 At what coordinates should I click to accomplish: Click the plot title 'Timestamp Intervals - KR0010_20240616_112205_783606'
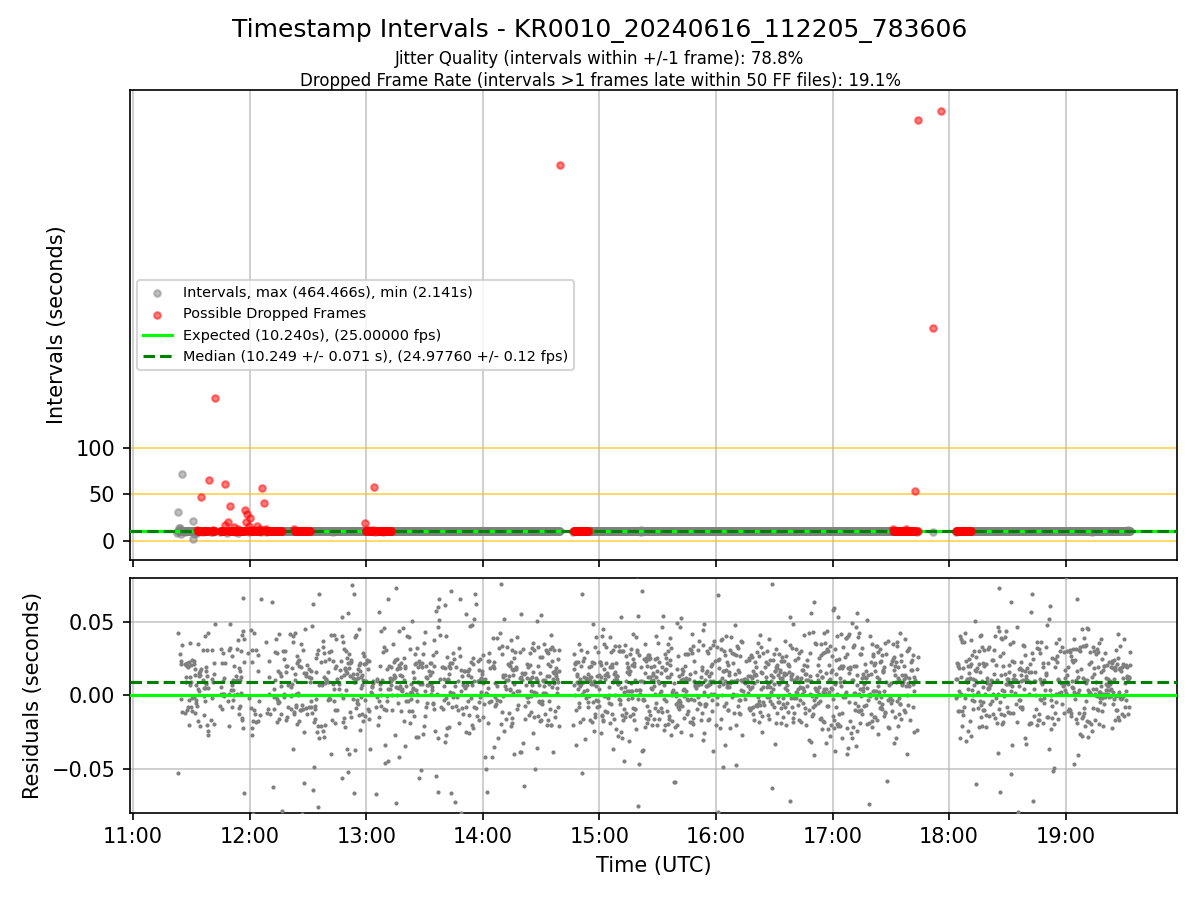tap(599, 29)
